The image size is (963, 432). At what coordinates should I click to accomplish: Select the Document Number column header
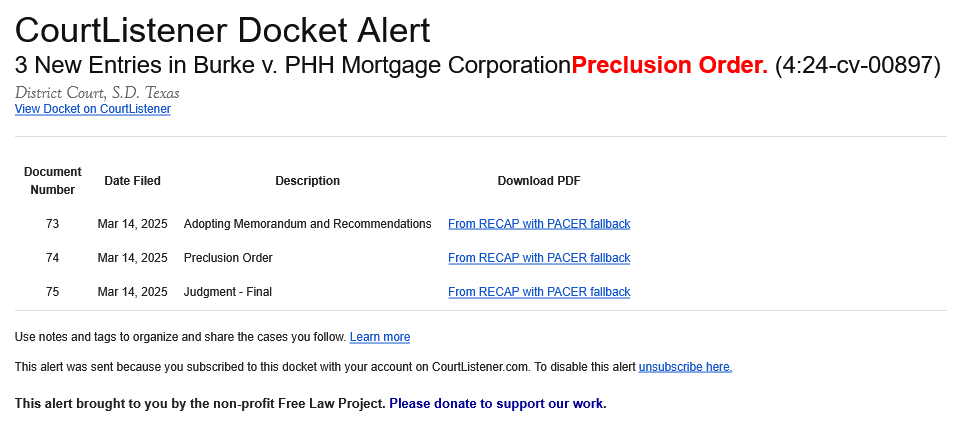53,181
